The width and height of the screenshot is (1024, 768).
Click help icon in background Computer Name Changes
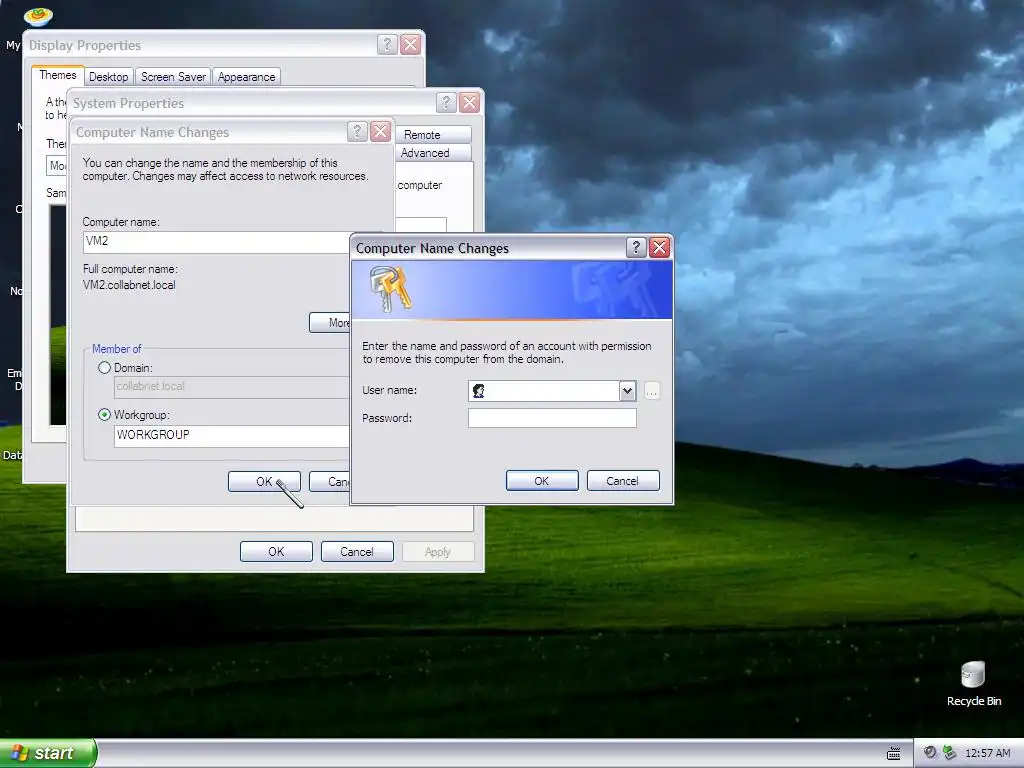pos(357,132)
